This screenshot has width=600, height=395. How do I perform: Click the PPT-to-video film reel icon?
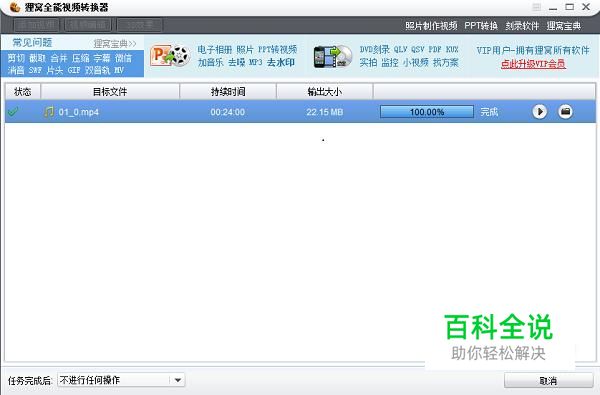[x=170, y=56]
